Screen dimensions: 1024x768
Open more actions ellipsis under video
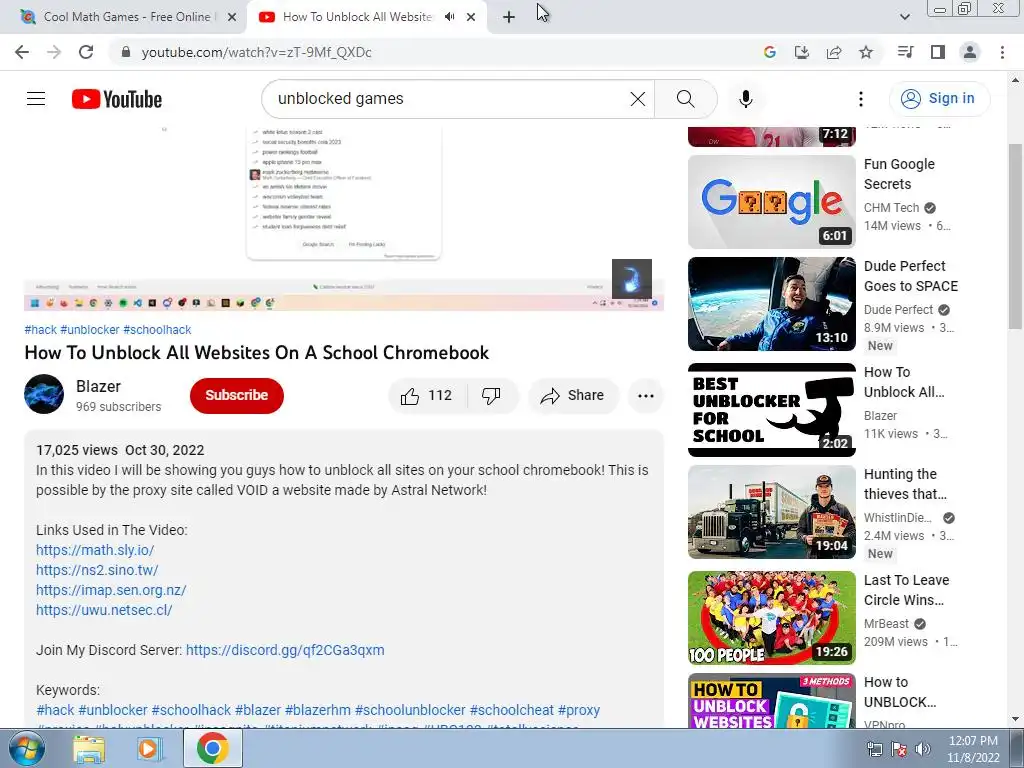pos(646,396)
